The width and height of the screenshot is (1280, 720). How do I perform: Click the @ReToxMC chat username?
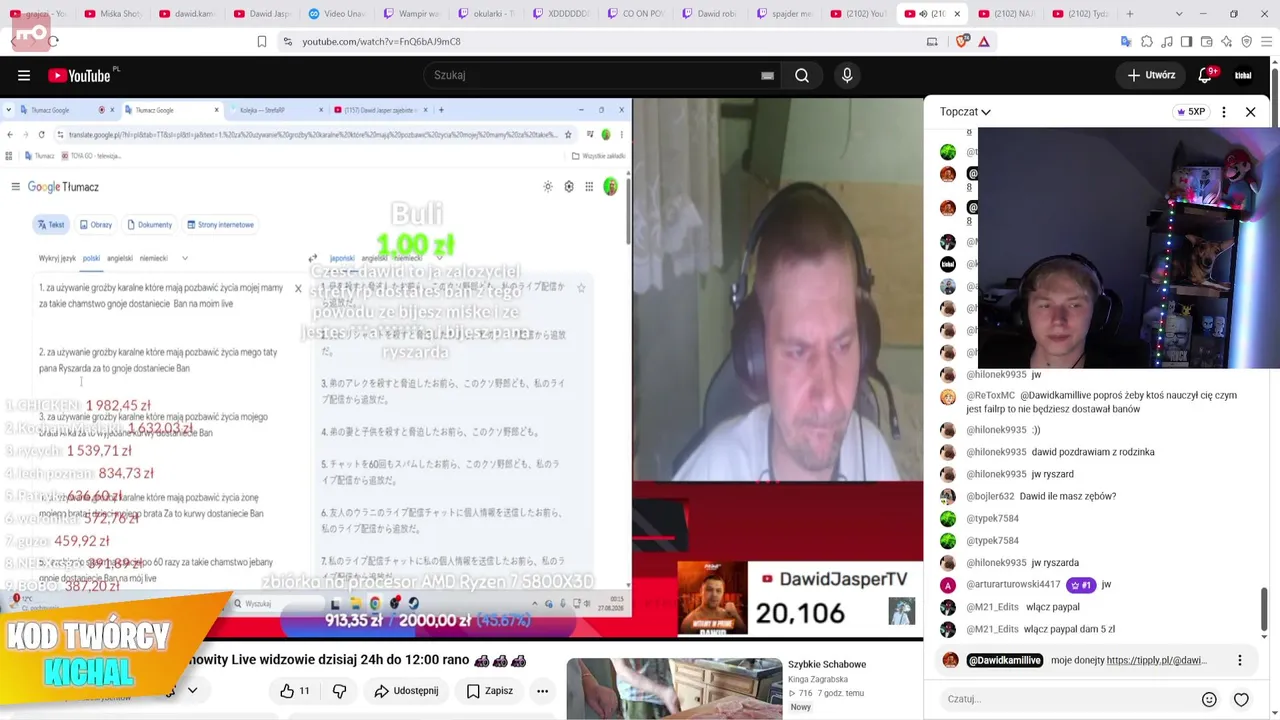[x=990, y=395]
